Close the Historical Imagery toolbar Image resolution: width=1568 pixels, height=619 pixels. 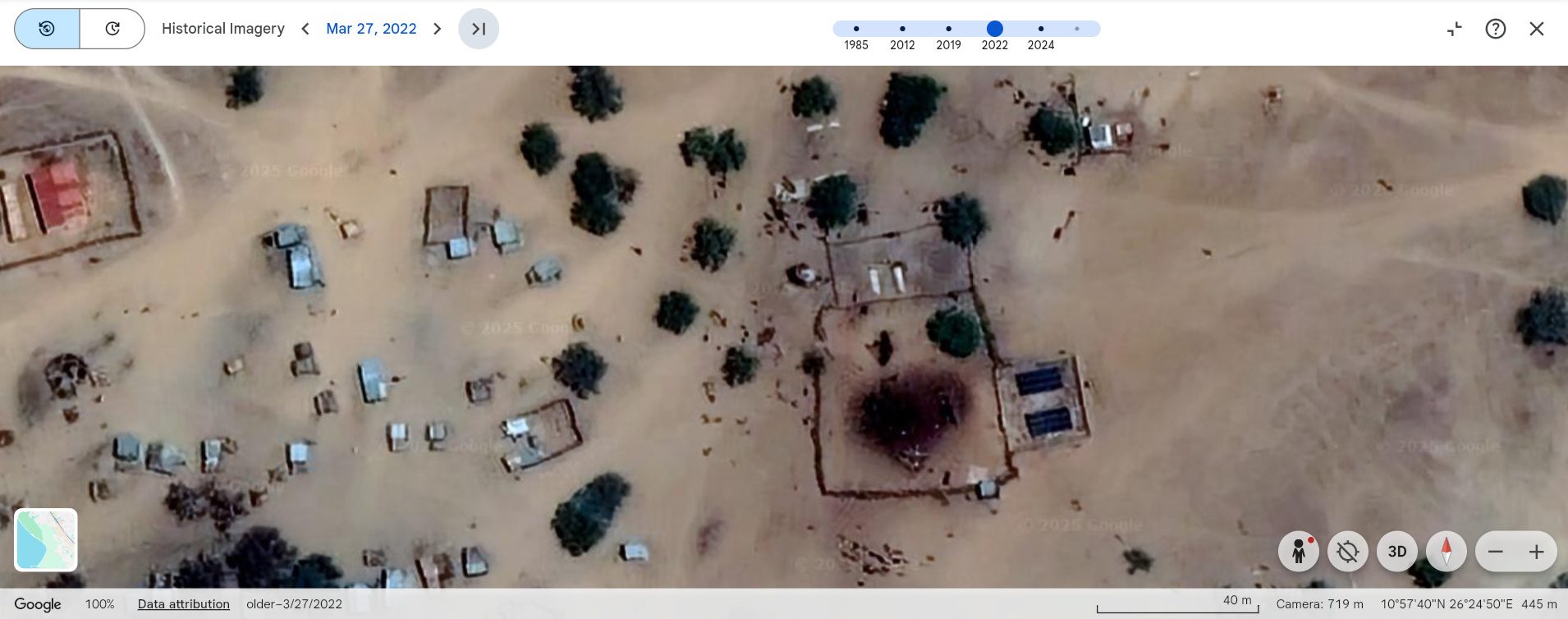[x=1536, y=29]
